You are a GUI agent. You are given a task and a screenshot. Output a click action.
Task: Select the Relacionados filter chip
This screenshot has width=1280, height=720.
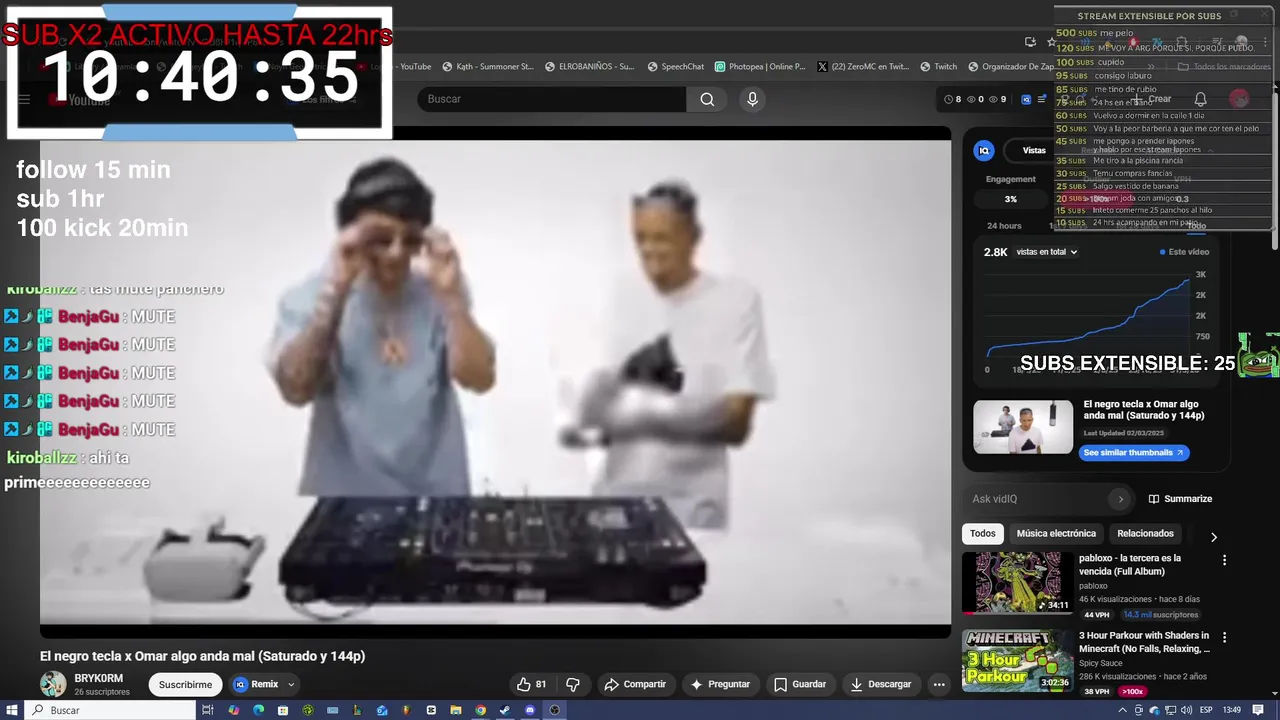point(1145,533)
